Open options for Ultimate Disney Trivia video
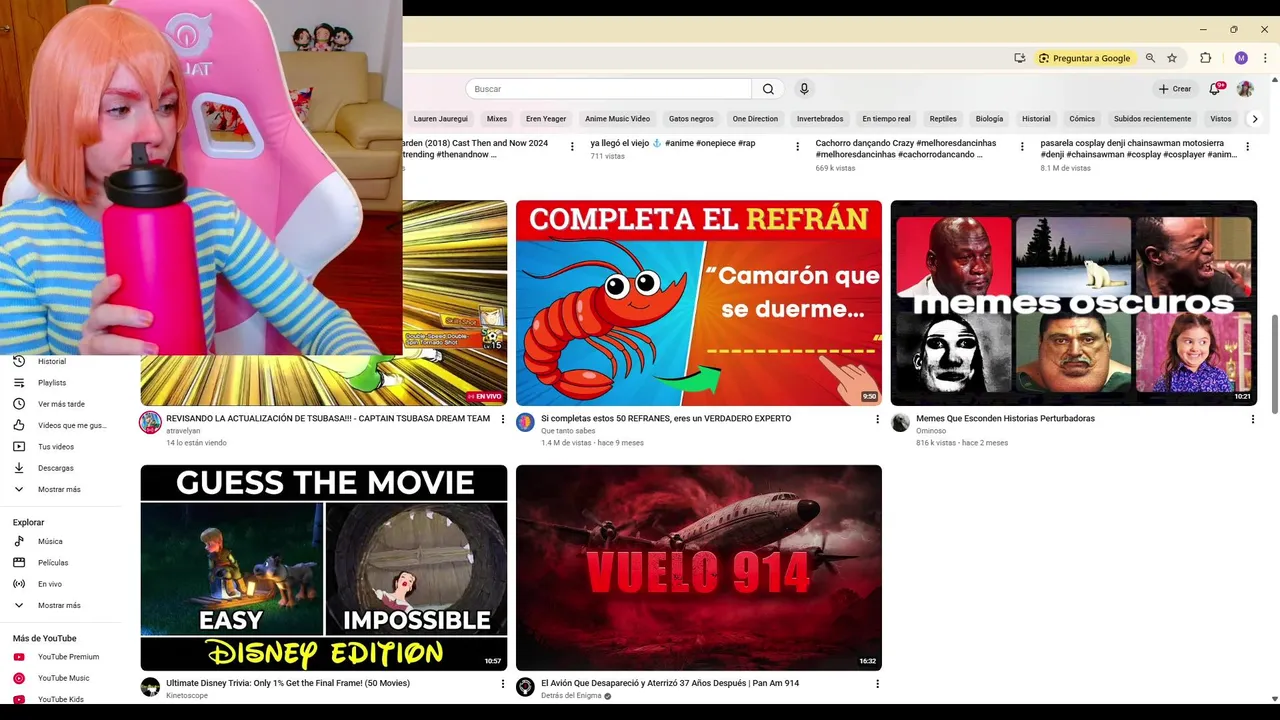Image resolution: width=1280 pixels, height=720 pixels. tap(502, 684)
